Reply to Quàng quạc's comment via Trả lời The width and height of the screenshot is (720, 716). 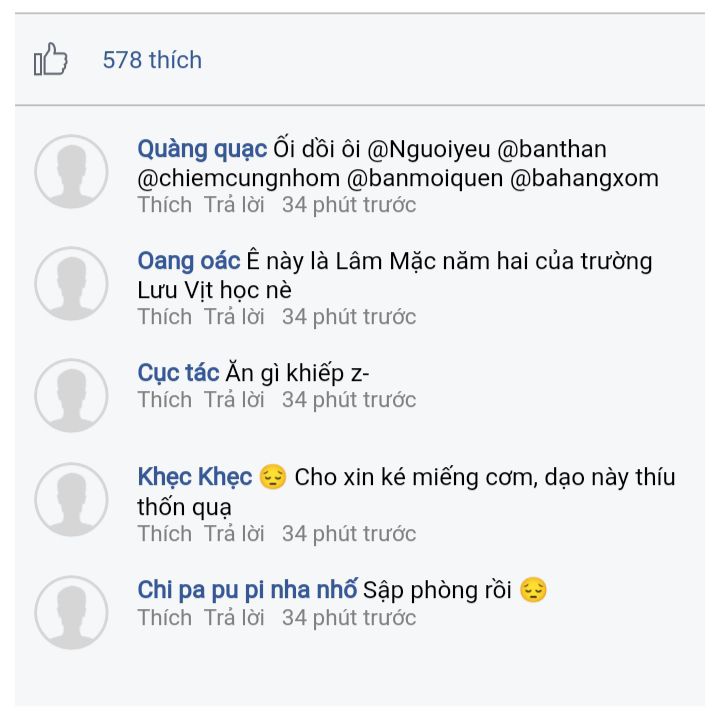234,205
